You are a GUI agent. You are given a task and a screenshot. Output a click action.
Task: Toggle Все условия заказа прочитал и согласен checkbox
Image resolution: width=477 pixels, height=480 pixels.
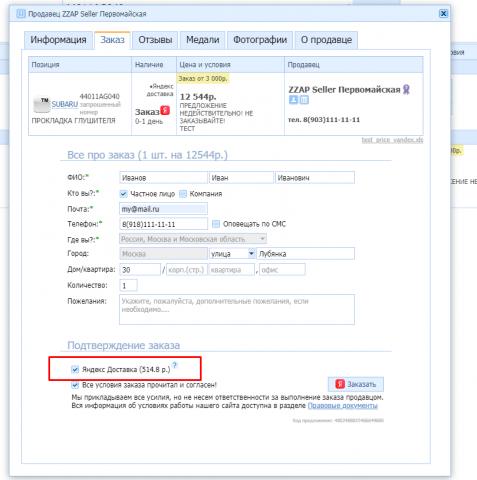[75, 385]
